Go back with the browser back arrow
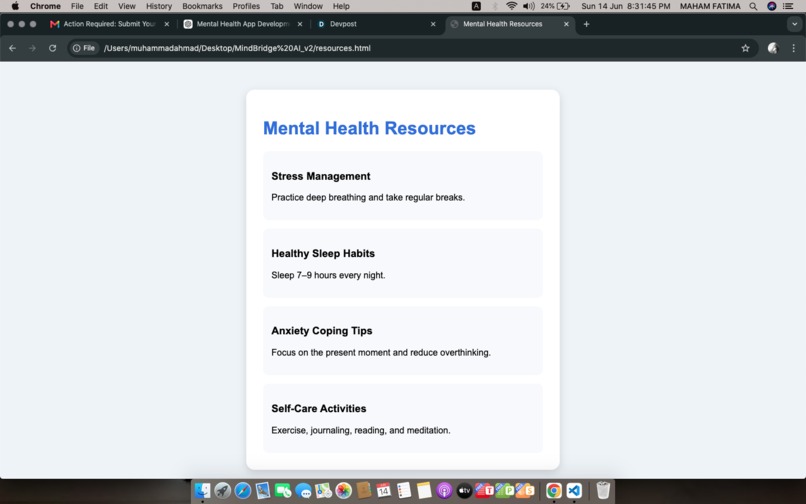The height and width of the screenshot is (504, 806). pos(12,48)
